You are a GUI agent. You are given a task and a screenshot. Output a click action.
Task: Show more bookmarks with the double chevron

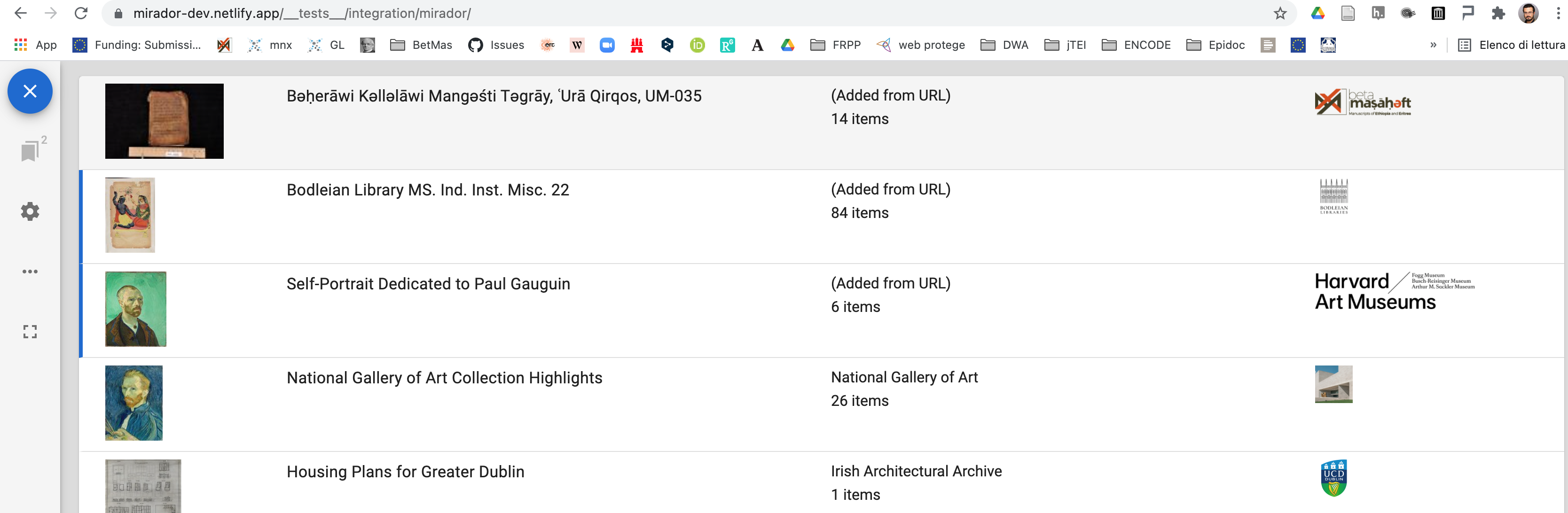point(1433,45)
